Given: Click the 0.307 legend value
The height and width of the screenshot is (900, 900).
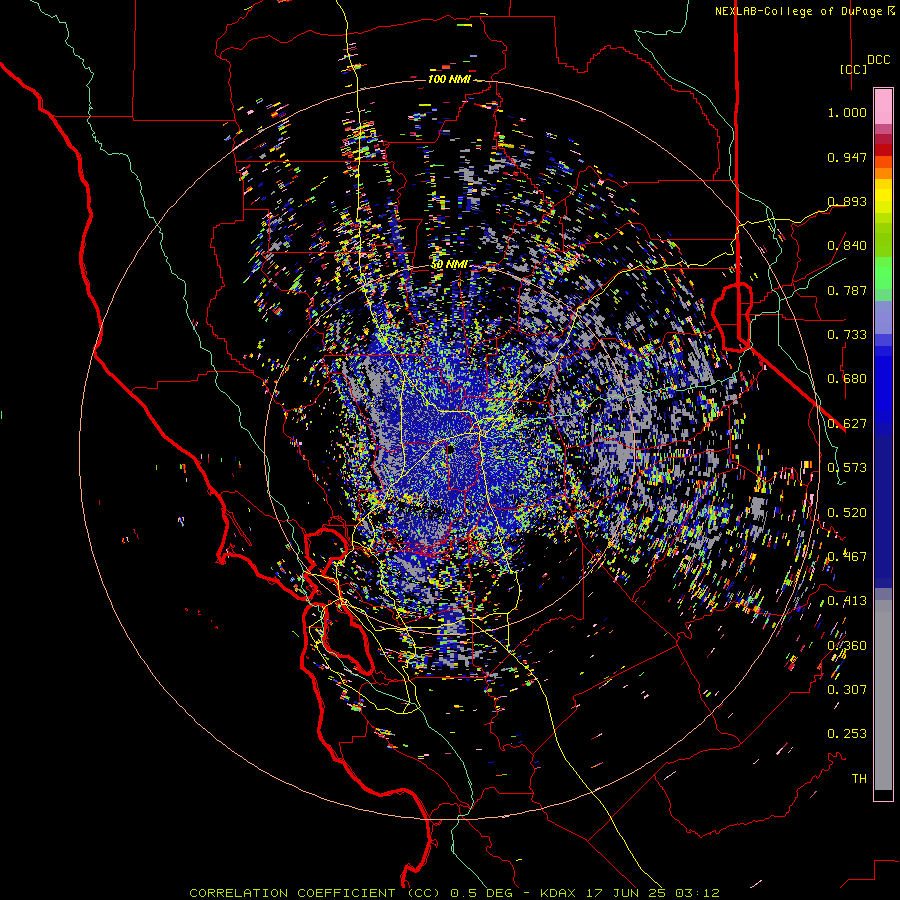Looking at the screenshot, I should tap(847, 690).
